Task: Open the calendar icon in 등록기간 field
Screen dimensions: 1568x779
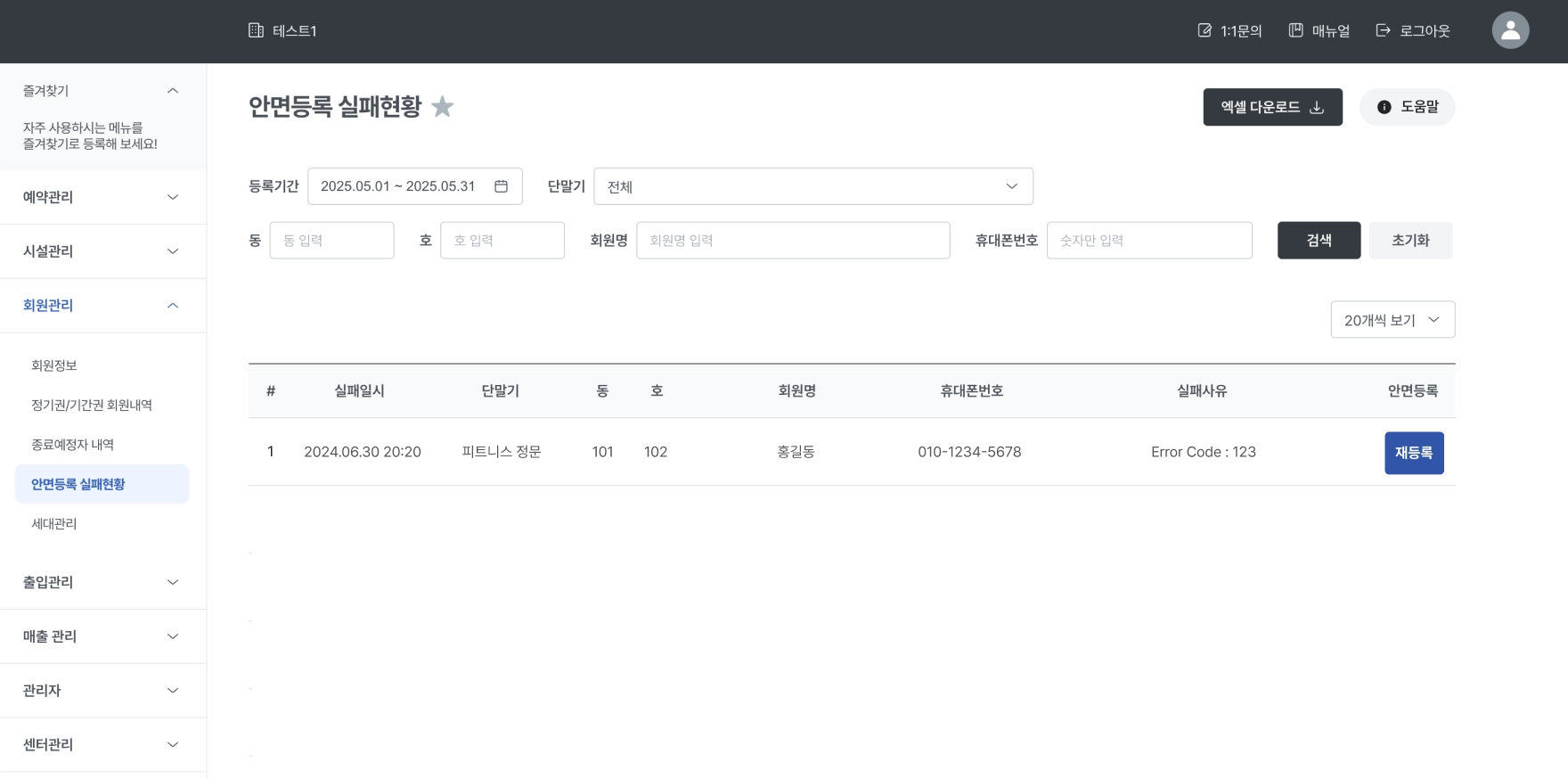Action: coord(501,186)
